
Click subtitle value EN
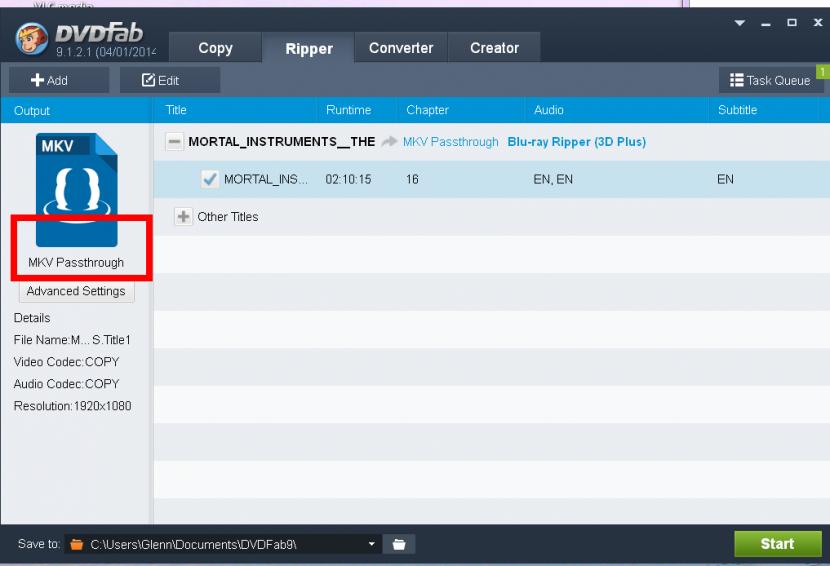click(725, 179)
